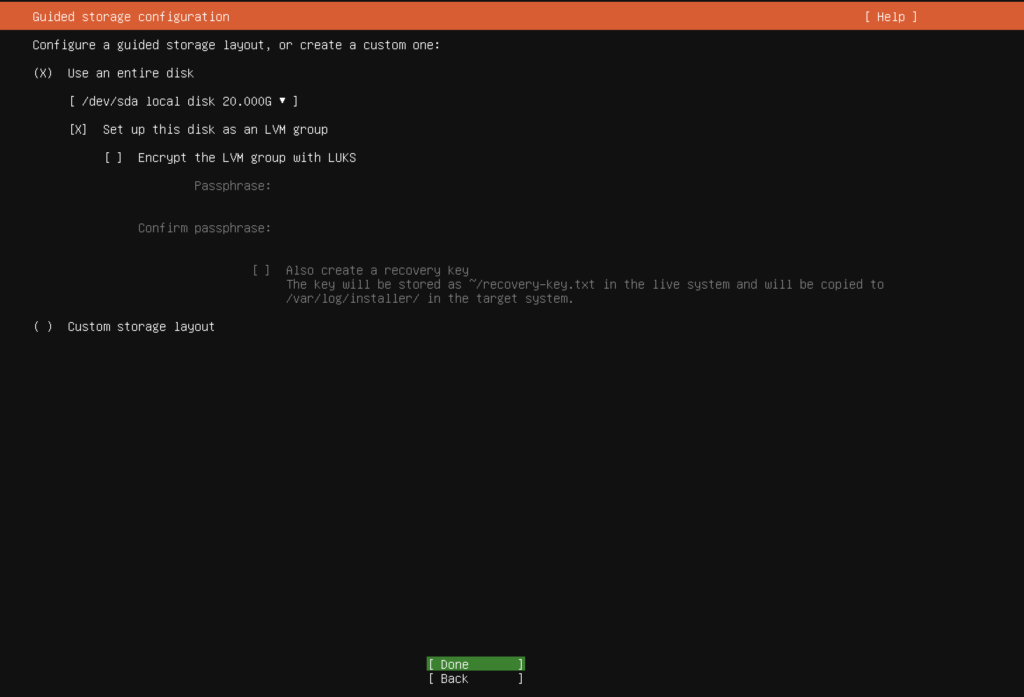1024x697 pixels.
Task: Click the "Confirm passphrase:" label
Action: (204, 228)
